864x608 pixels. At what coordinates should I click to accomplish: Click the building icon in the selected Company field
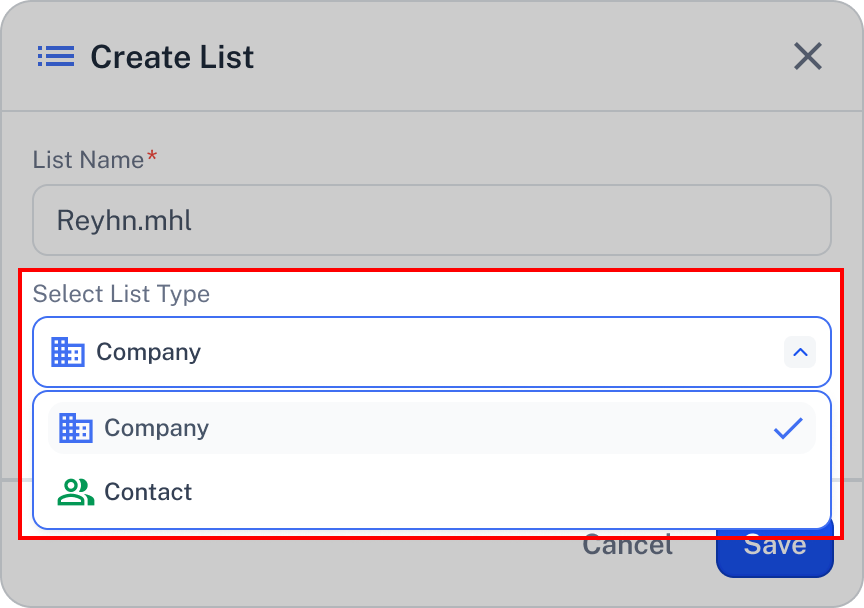[68, 352]
